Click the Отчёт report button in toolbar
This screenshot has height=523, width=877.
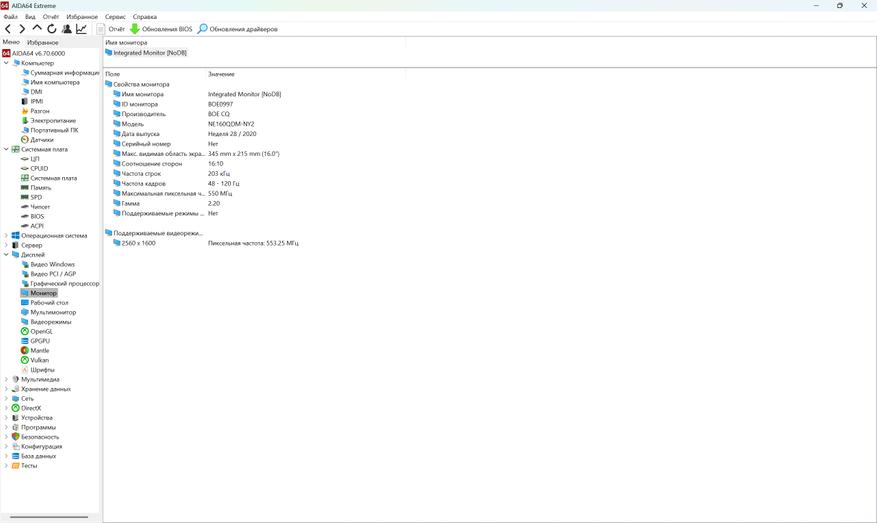tap(111, 29)
